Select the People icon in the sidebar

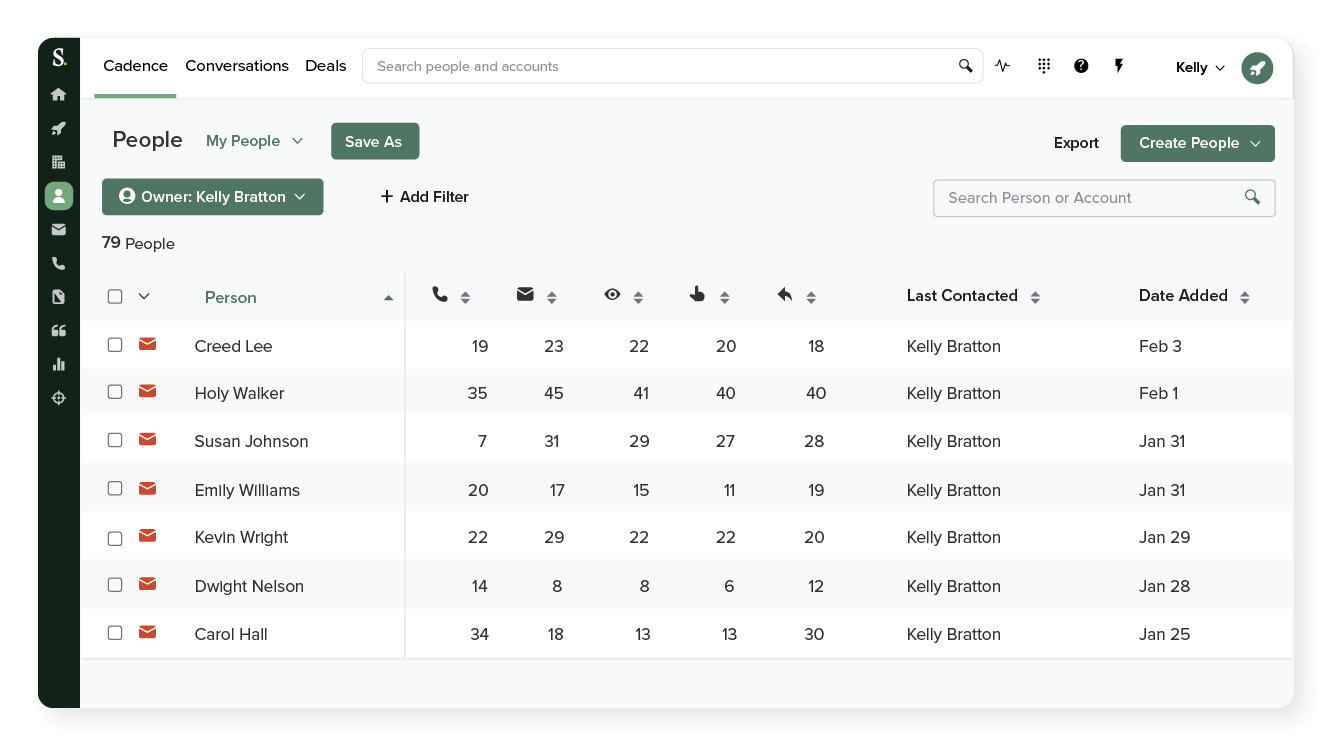[58, 196]
